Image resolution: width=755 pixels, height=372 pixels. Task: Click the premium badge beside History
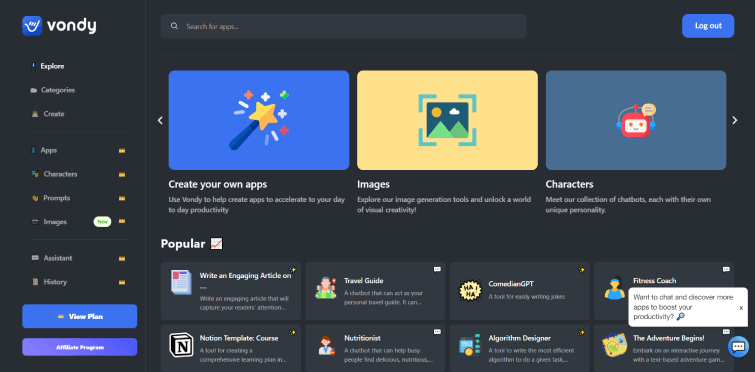tap(122, 282)
